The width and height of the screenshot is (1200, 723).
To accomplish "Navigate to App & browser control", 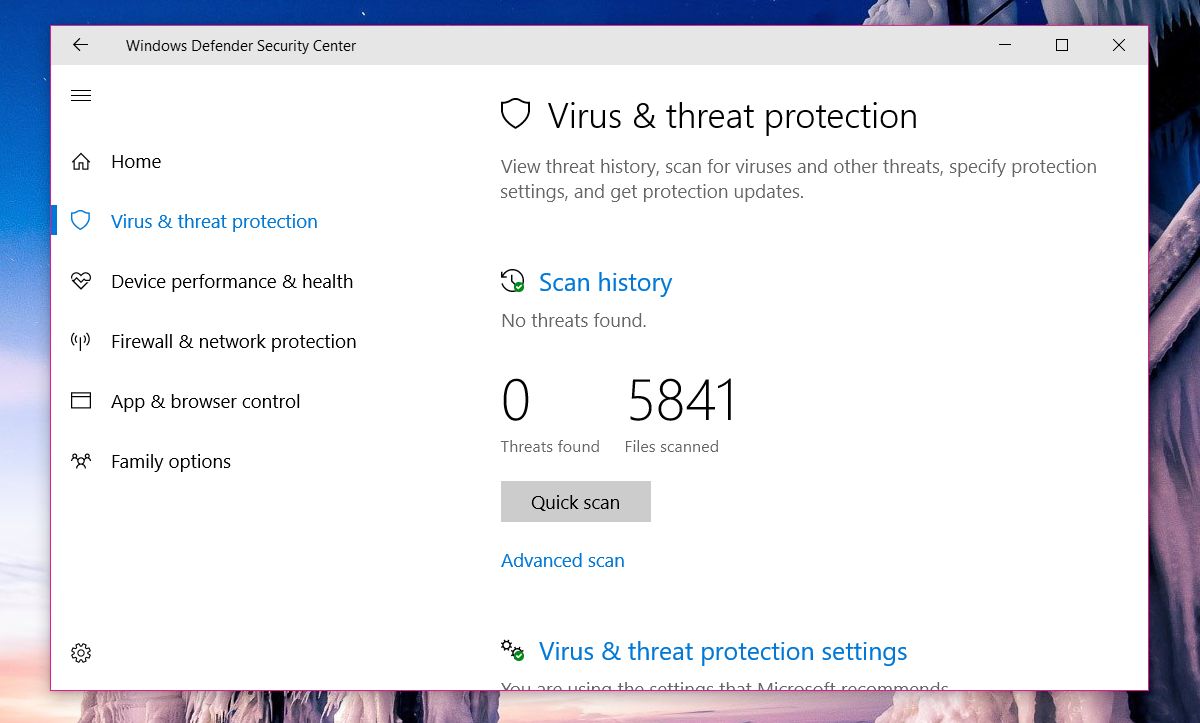I will [x=205, y=402].
